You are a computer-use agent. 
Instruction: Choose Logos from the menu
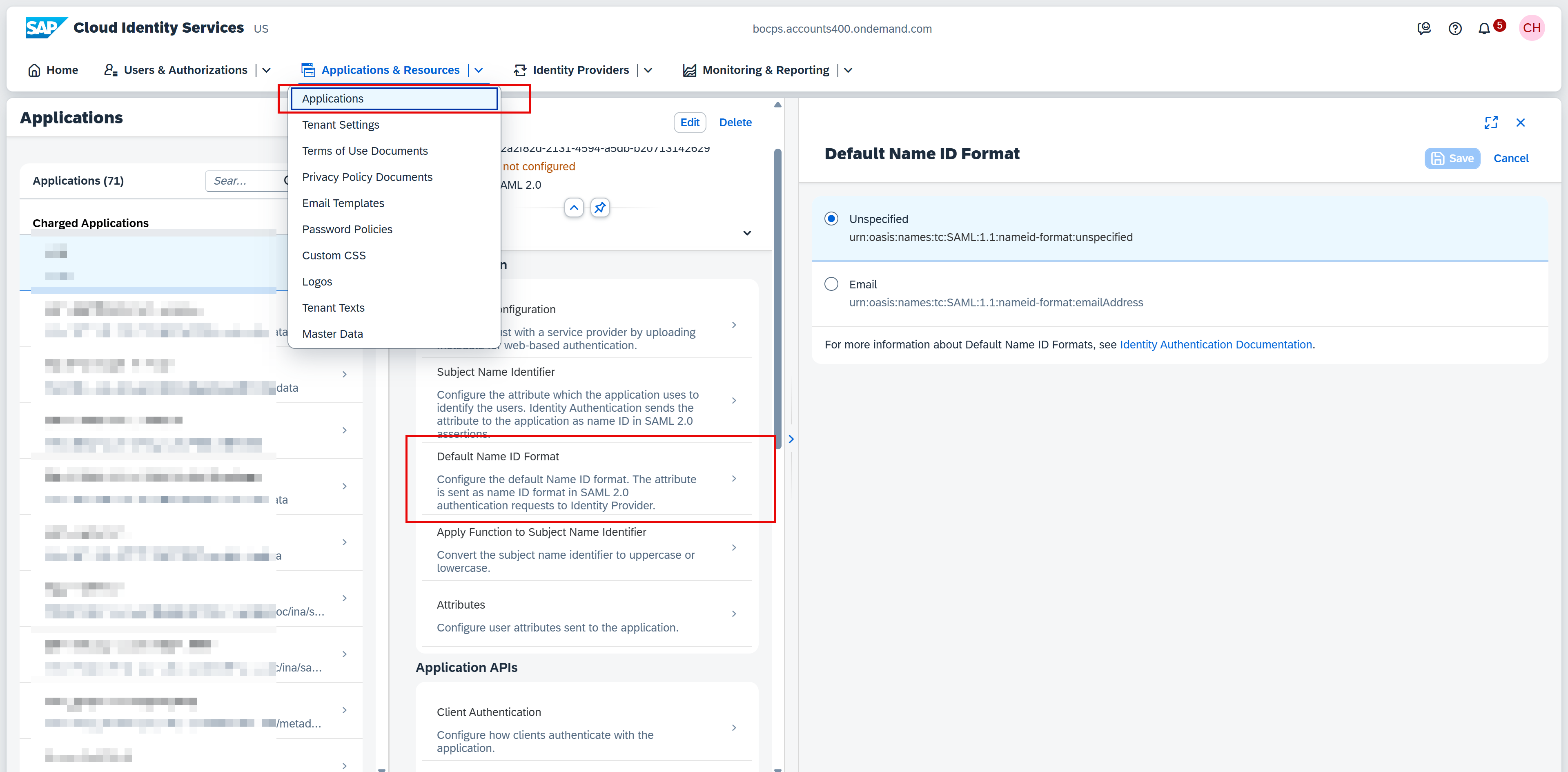click(394, 282)
